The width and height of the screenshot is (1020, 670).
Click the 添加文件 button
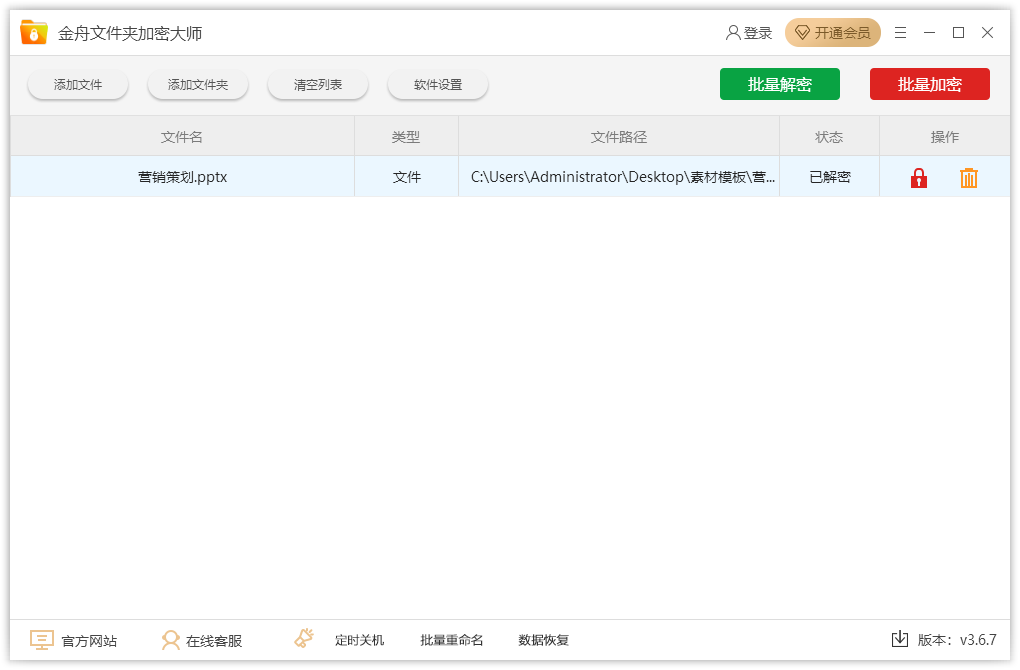[78, 85]
